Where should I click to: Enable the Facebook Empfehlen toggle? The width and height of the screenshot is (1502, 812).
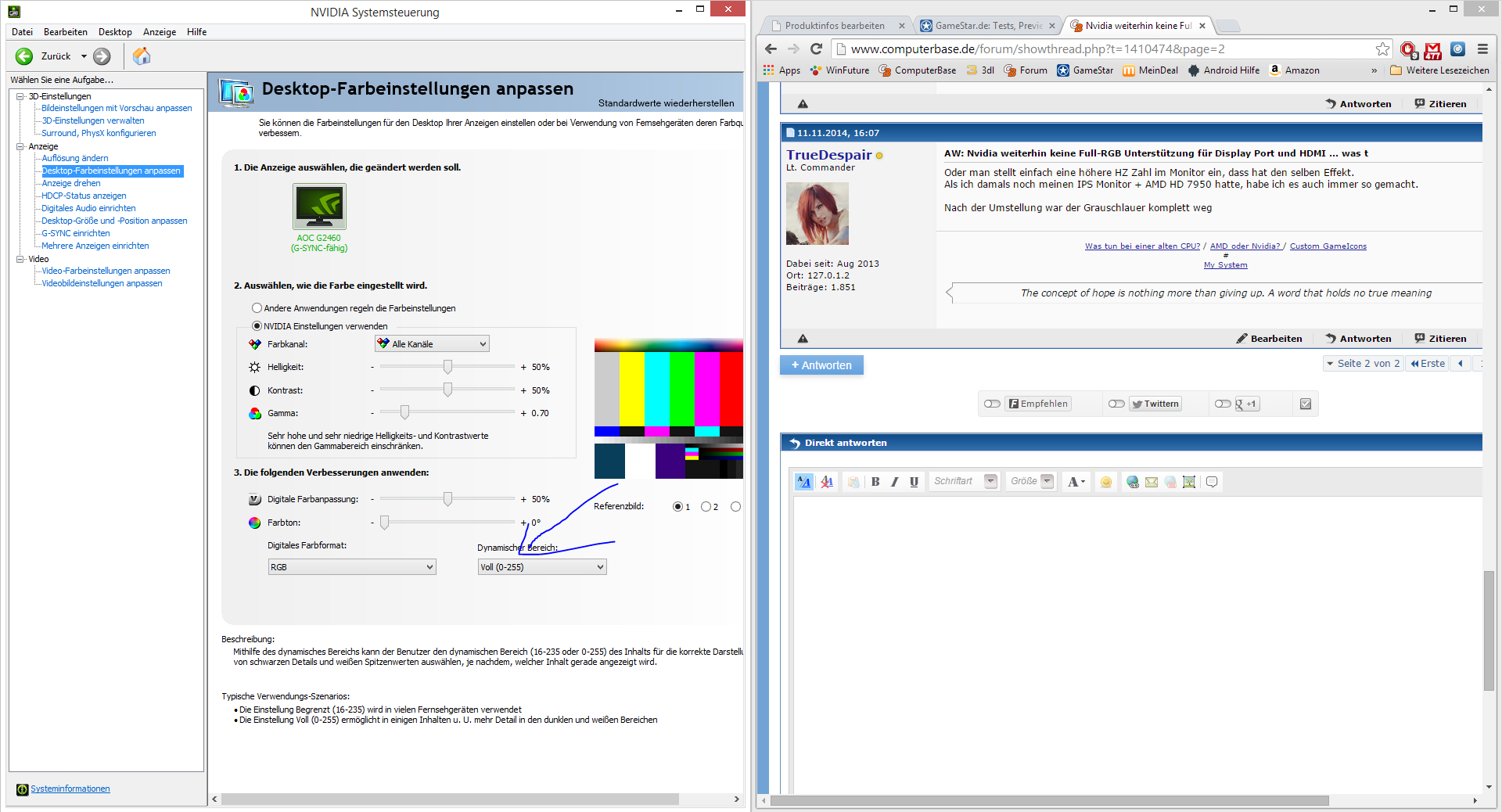coord(993,404)
